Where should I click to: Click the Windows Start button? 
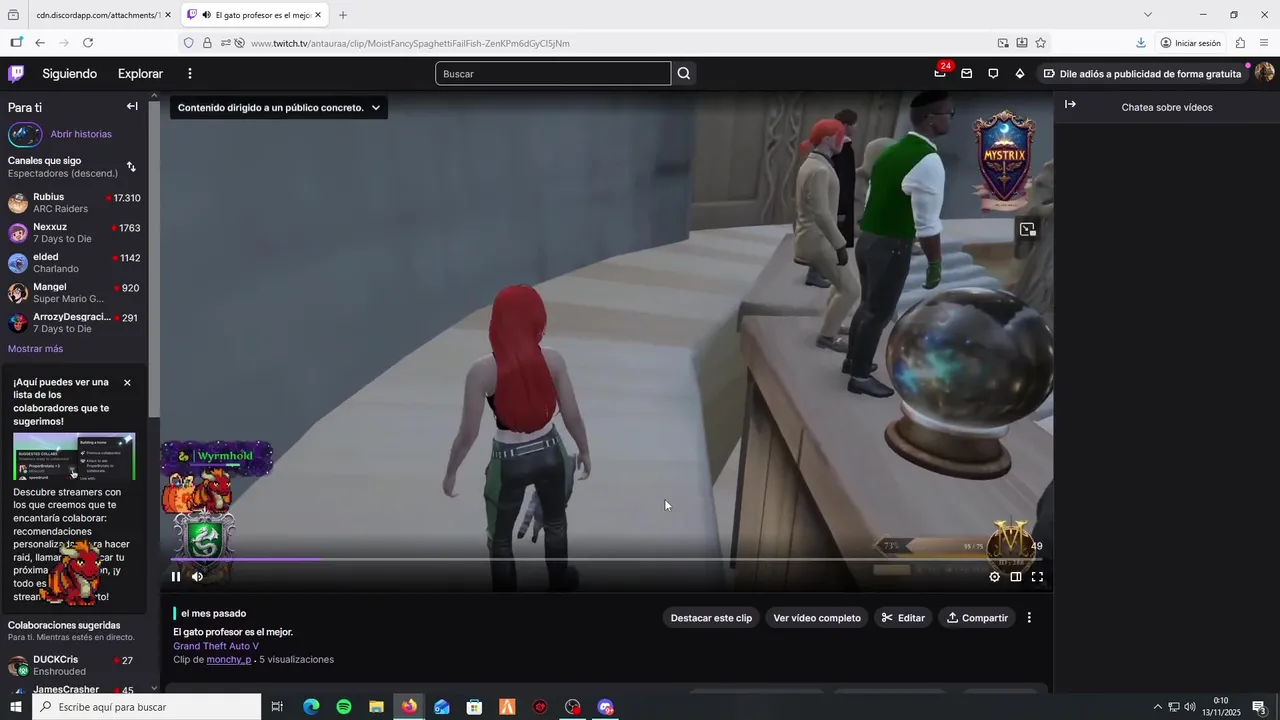[16, 707]
